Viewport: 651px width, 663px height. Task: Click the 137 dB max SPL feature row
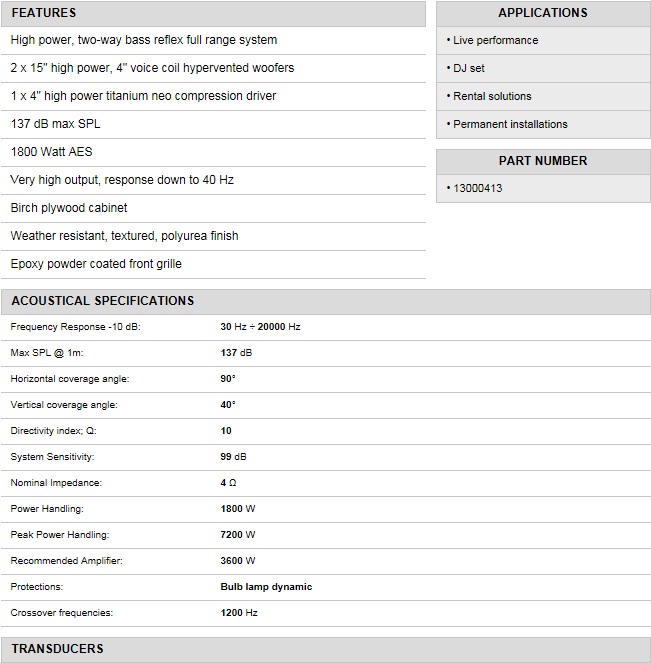55,124
